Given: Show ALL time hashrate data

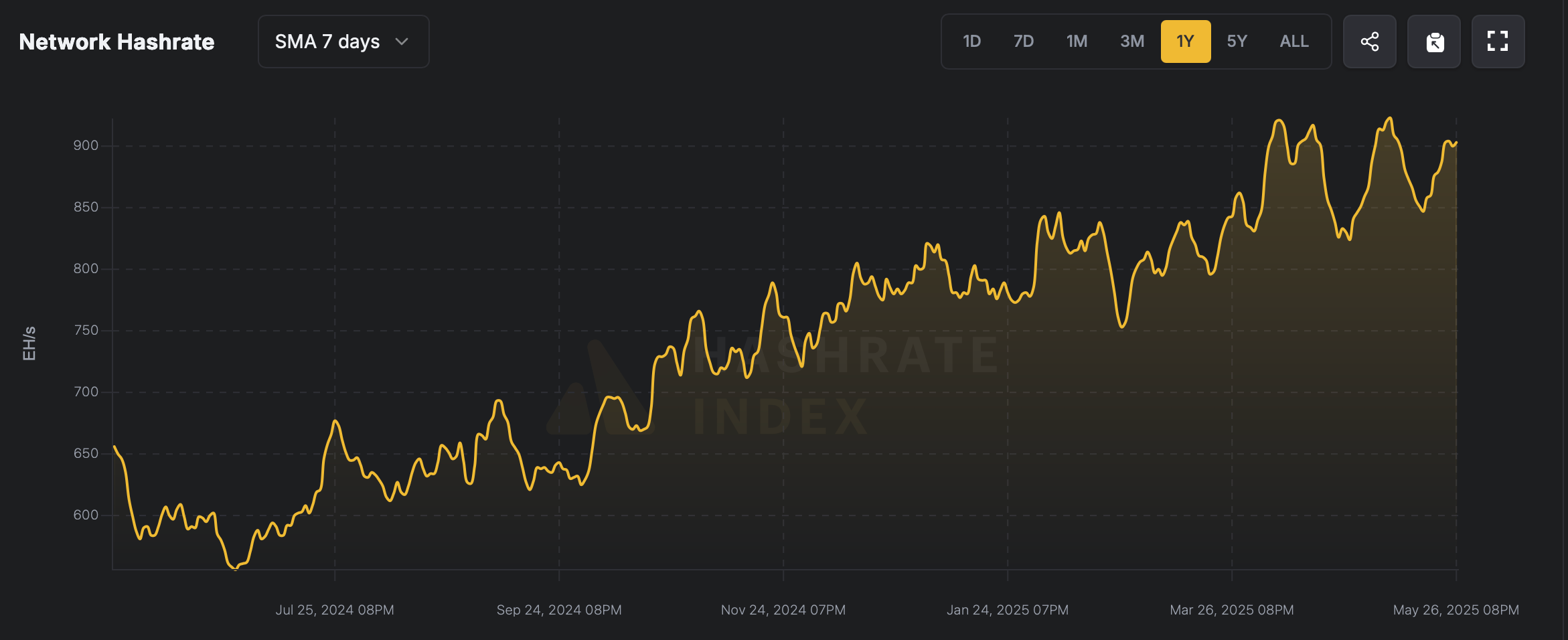Looking at the screenshot, I should 1294,42.
